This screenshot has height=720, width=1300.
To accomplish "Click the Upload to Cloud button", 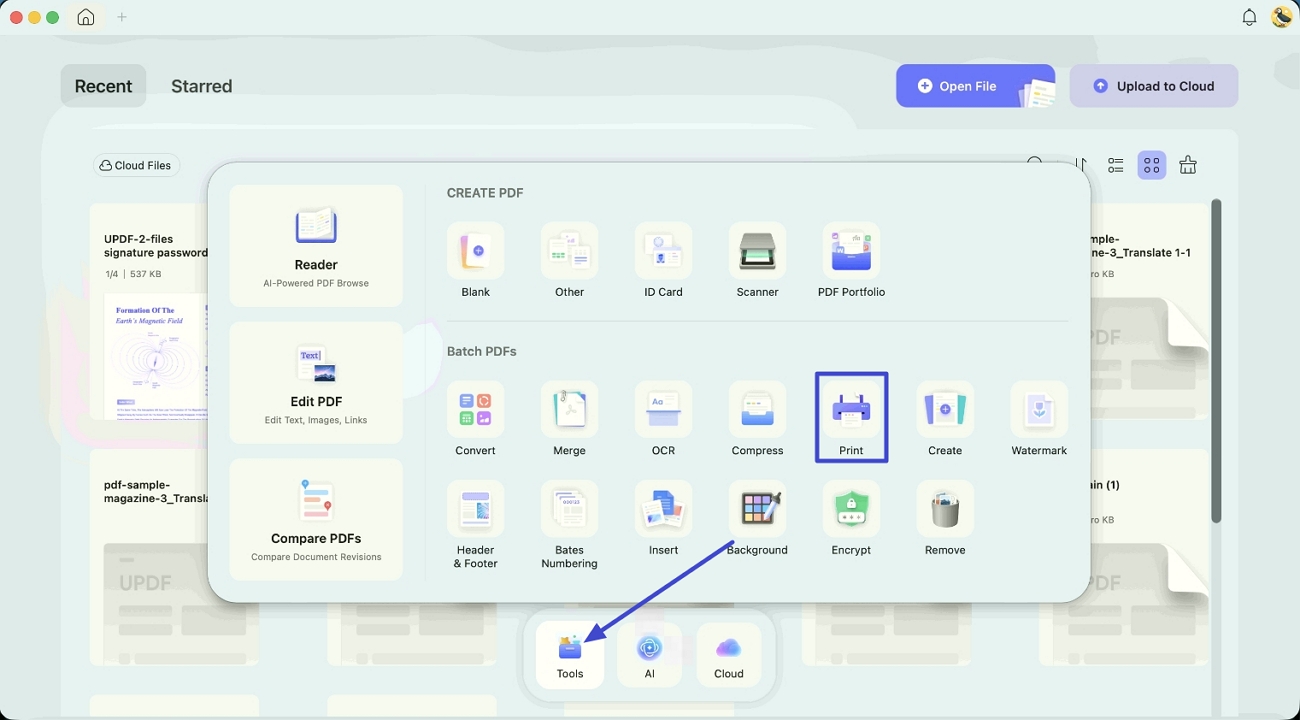I will pyautogui.click(x=1154, y=86).
